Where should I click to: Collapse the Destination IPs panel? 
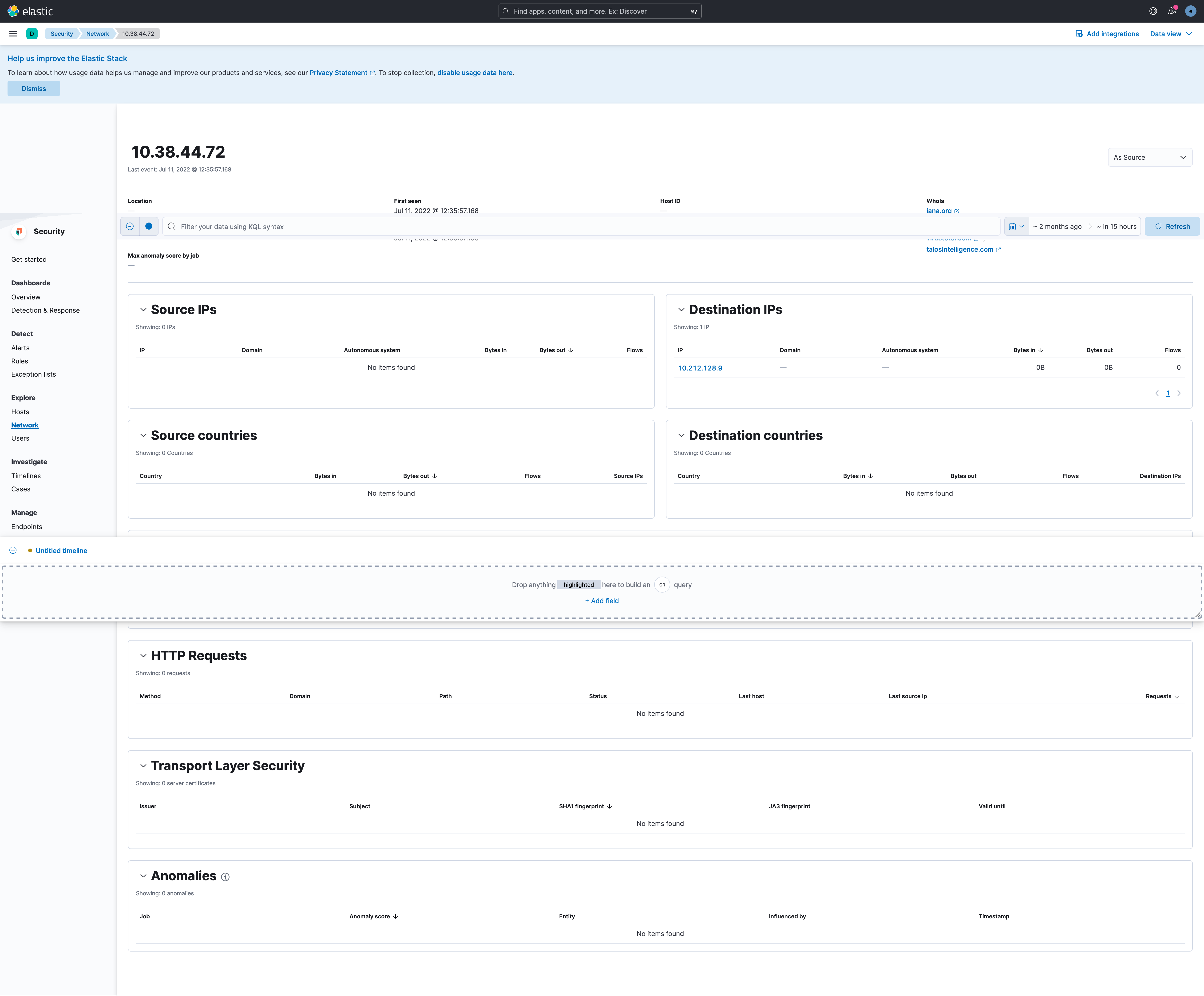pyautogui.click(x=681, y=310)
